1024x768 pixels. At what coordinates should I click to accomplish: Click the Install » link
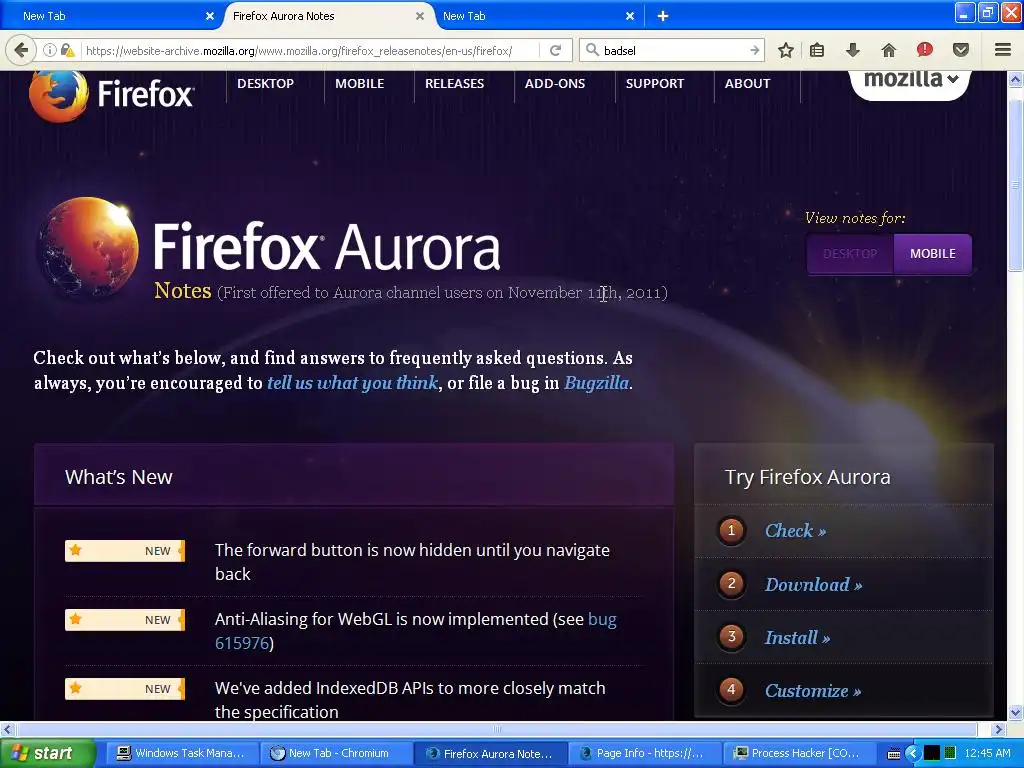pyautogui.click(x=797, y=637)
